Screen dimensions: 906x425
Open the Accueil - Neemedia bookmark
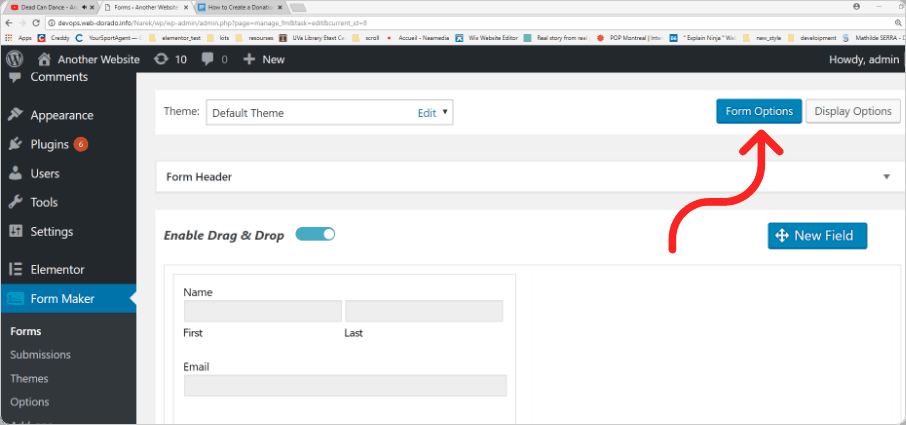click(417, 38)
